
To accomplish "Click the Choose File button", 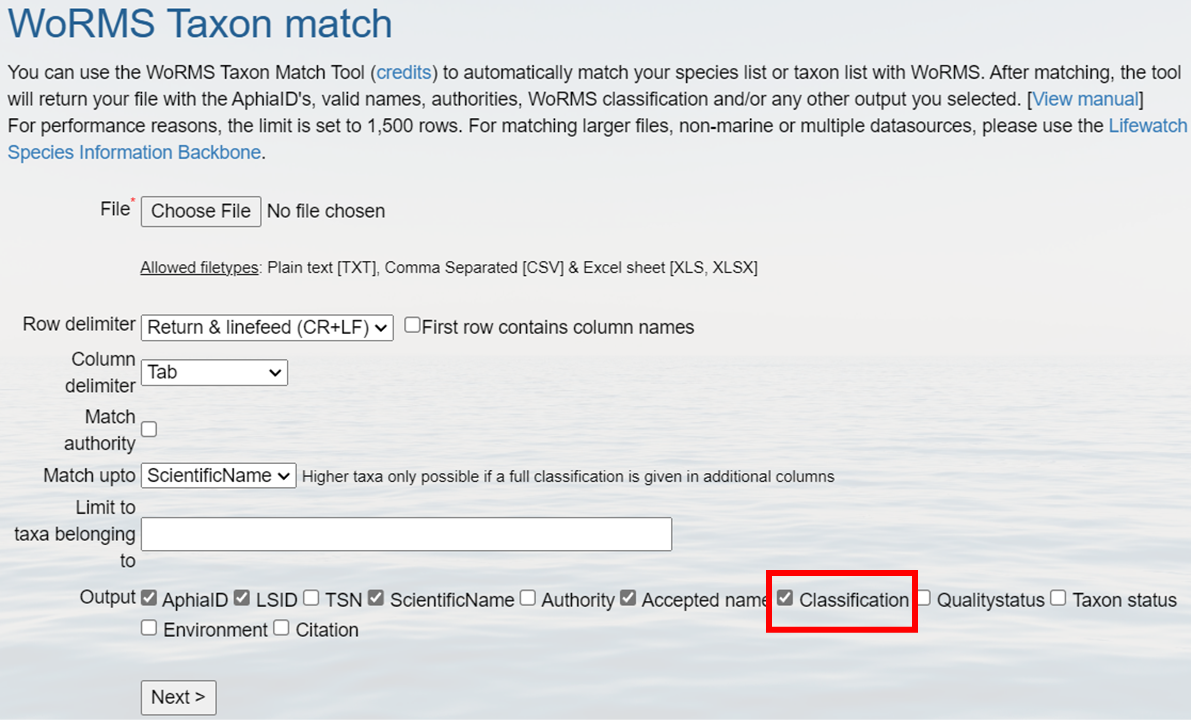I will tap(201, 211).
